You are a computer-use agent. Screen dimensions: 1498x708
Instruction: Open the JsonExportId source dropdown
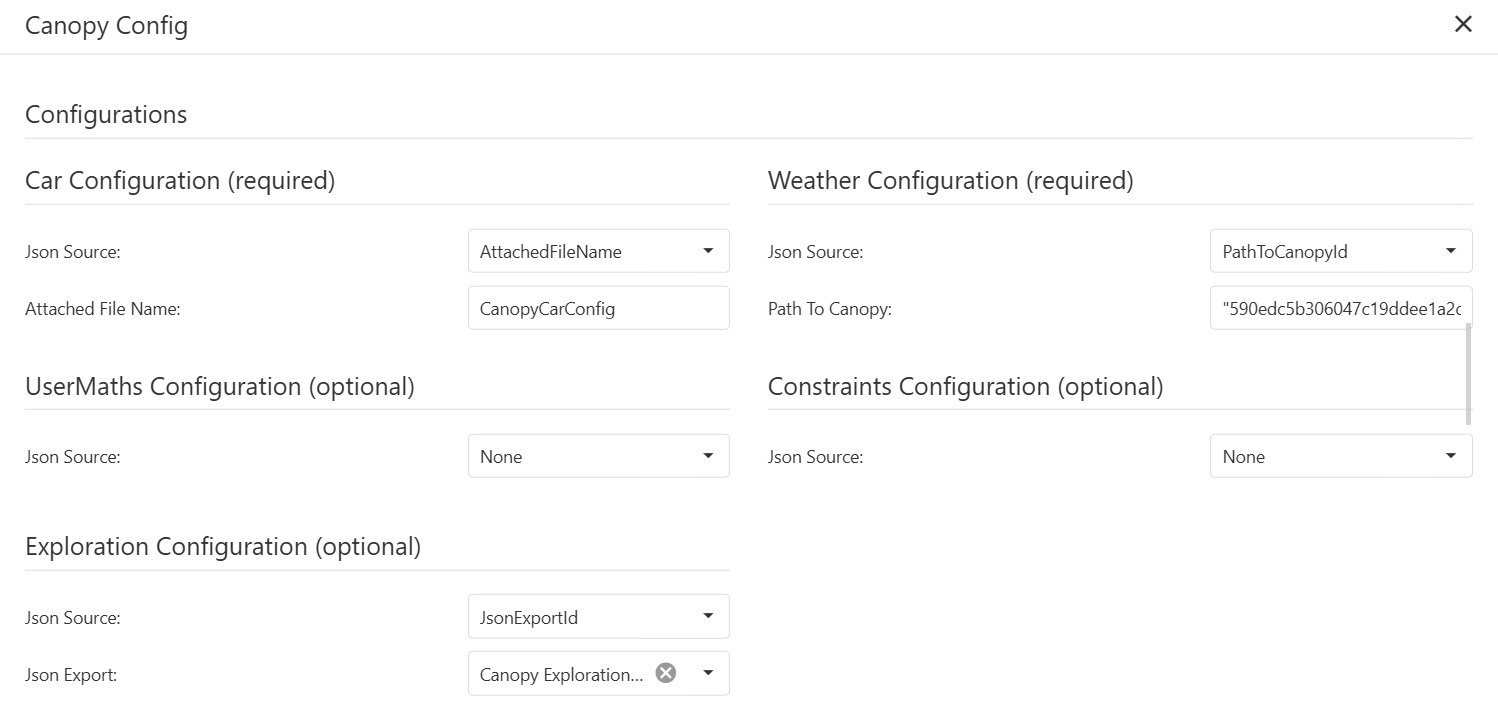point(598,617)
